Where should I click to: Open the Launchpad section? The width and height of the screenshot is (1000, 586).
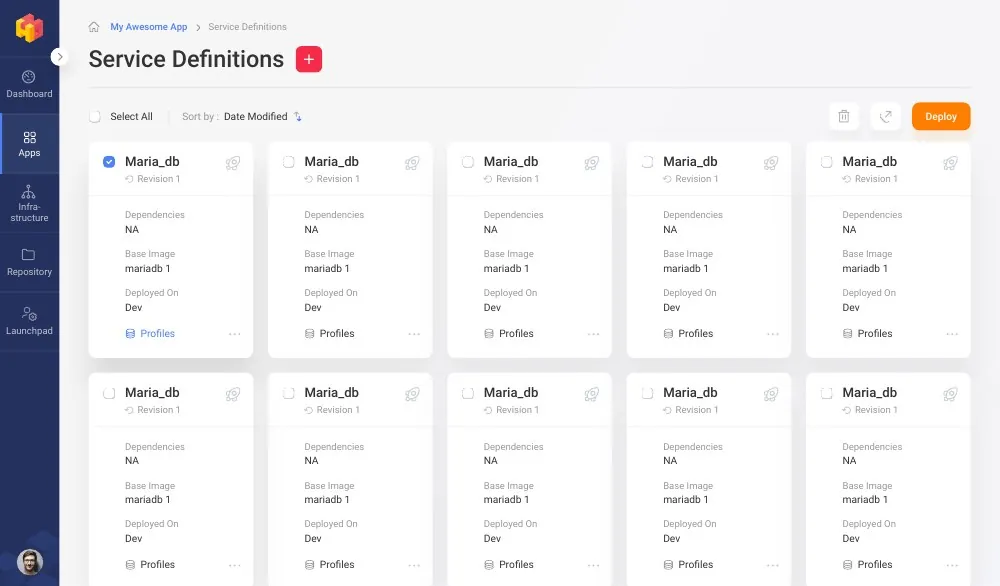(x=29, y=322)
